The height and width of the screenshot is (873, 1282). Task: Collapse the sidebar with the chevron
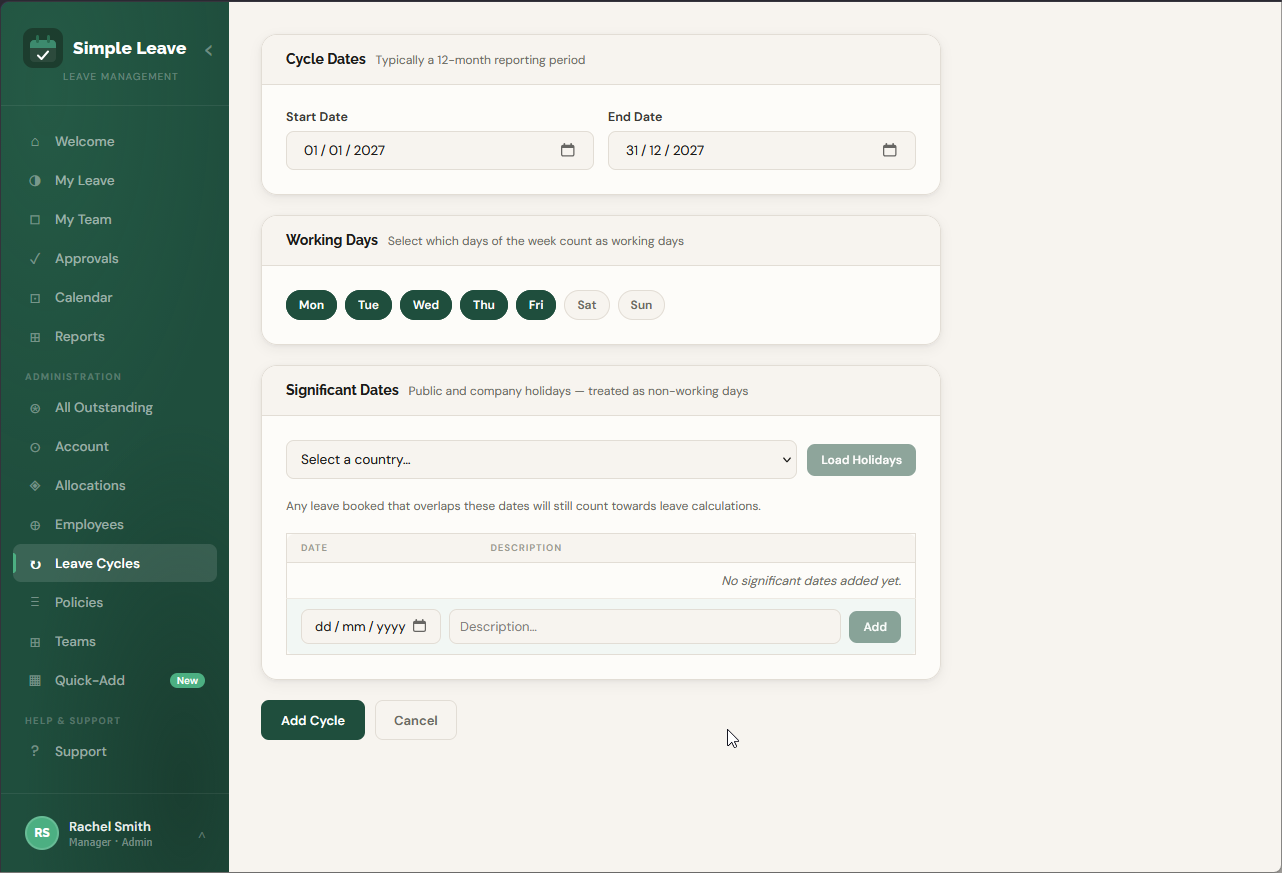(x=208, y=50)
